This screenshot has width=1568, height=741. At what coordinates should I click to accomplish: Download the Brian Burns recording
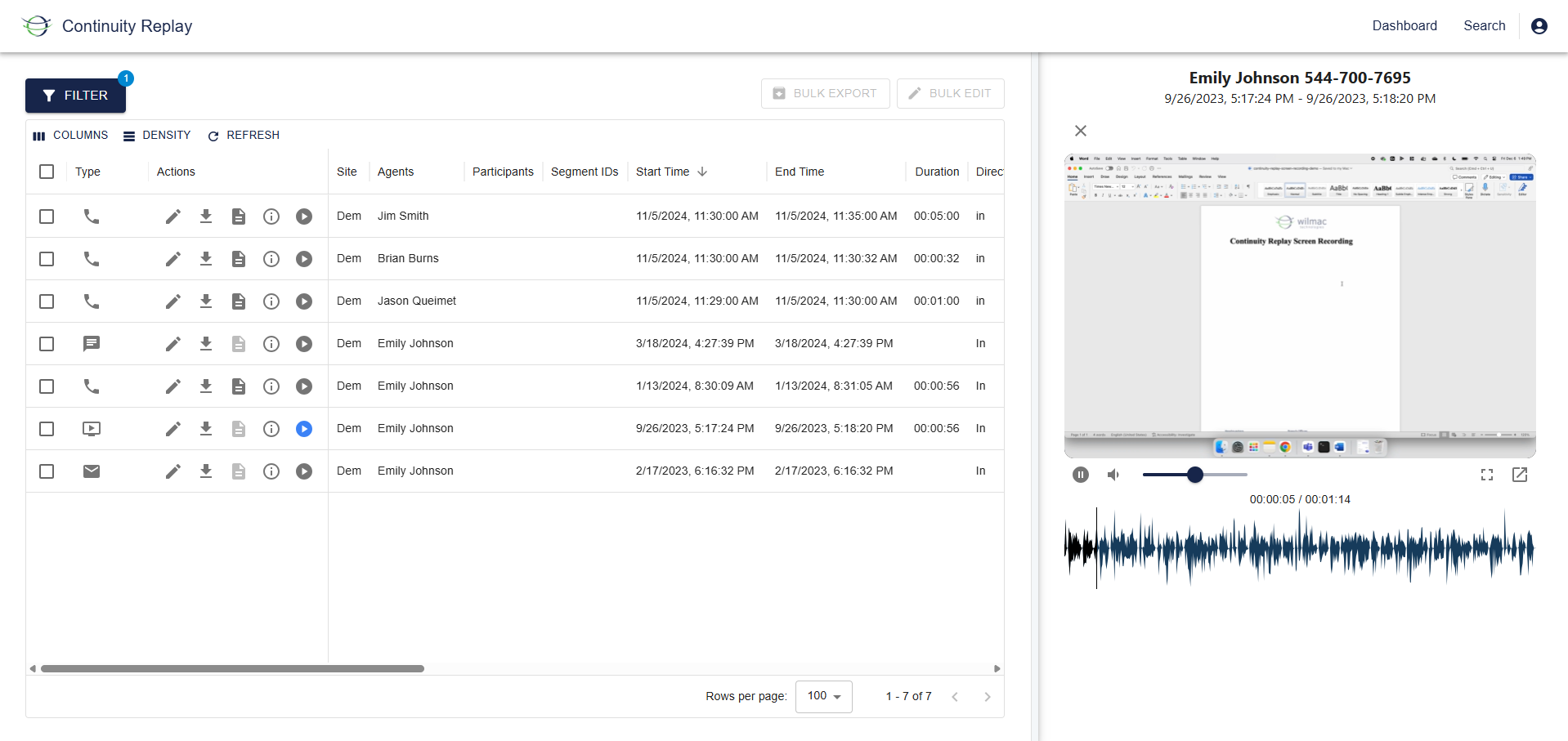[206, 259]
